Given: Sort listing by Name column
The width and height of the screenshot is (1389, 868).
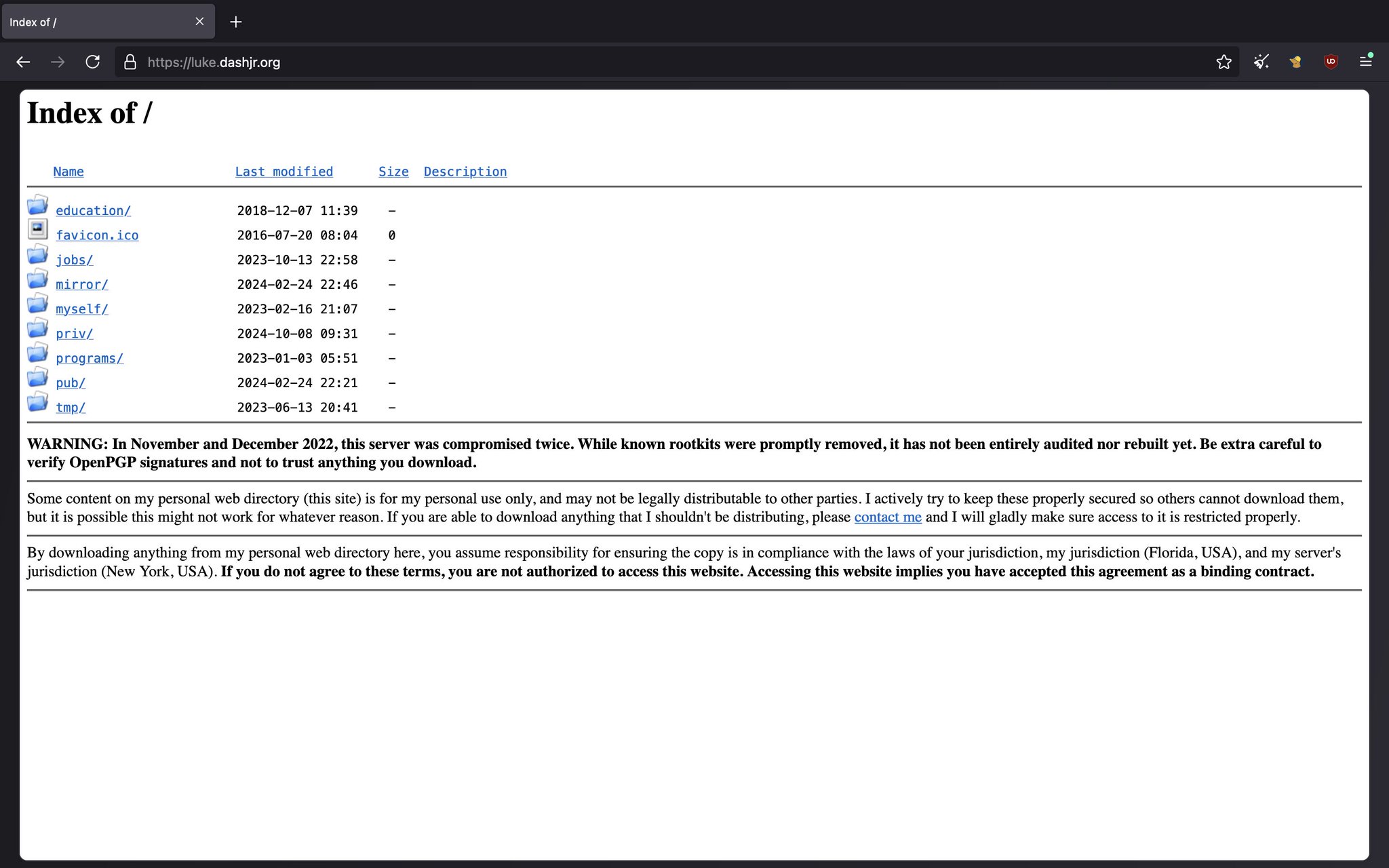Looking at the screenshot, I should (x=69, y=172).
